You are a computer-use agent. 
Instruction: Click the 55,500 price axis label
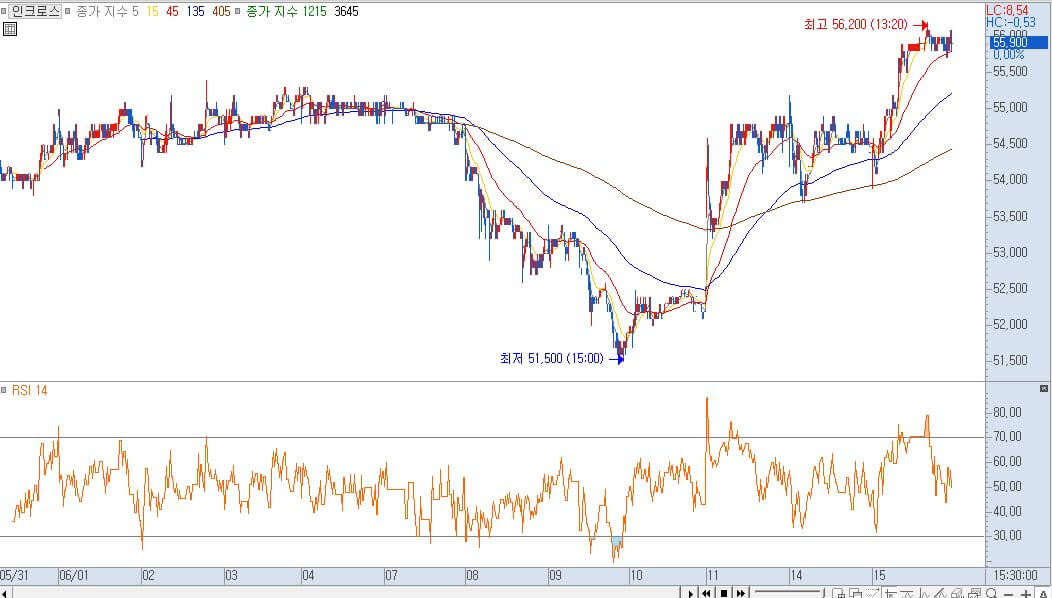(x=1010, y=71)
